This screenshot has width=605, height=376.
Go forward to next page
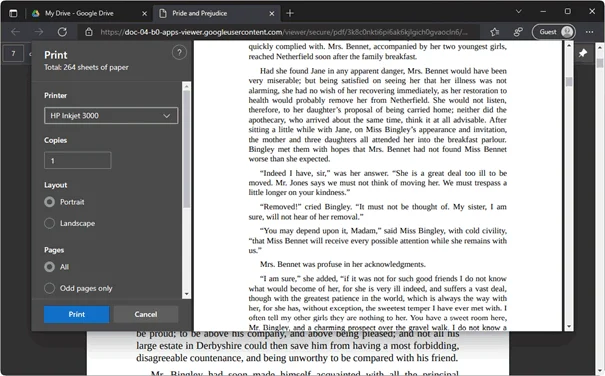tap(39, 32)
